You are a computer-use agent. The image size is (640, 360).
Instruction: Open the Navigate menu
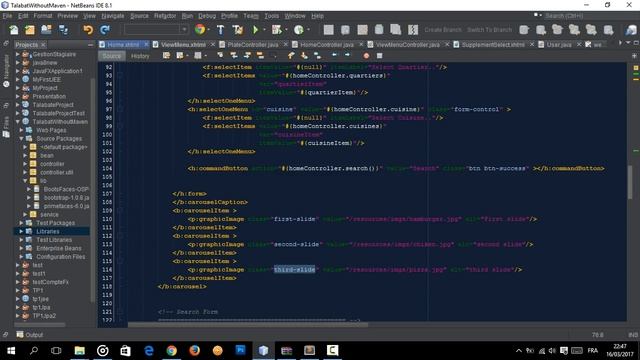click(113, 16)
